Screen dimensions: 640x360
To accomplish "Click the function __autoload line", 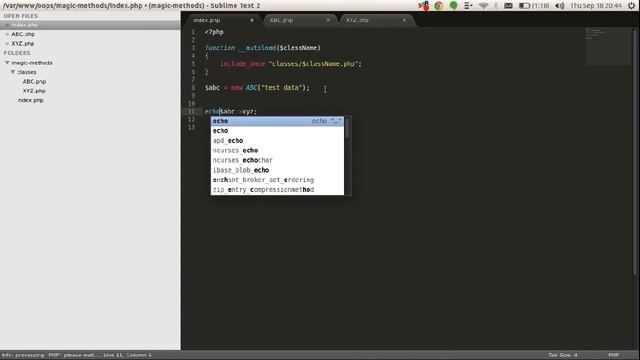I will click(262, 48).
